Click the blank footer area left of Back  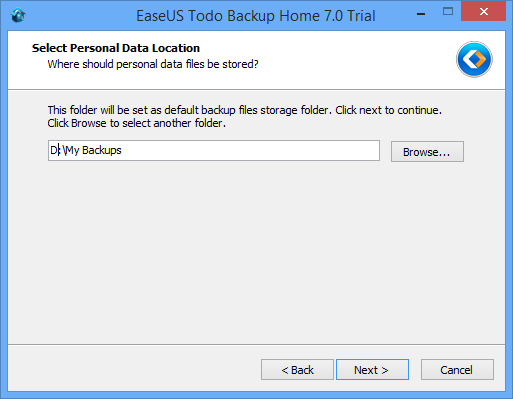(x=133, y=370)
